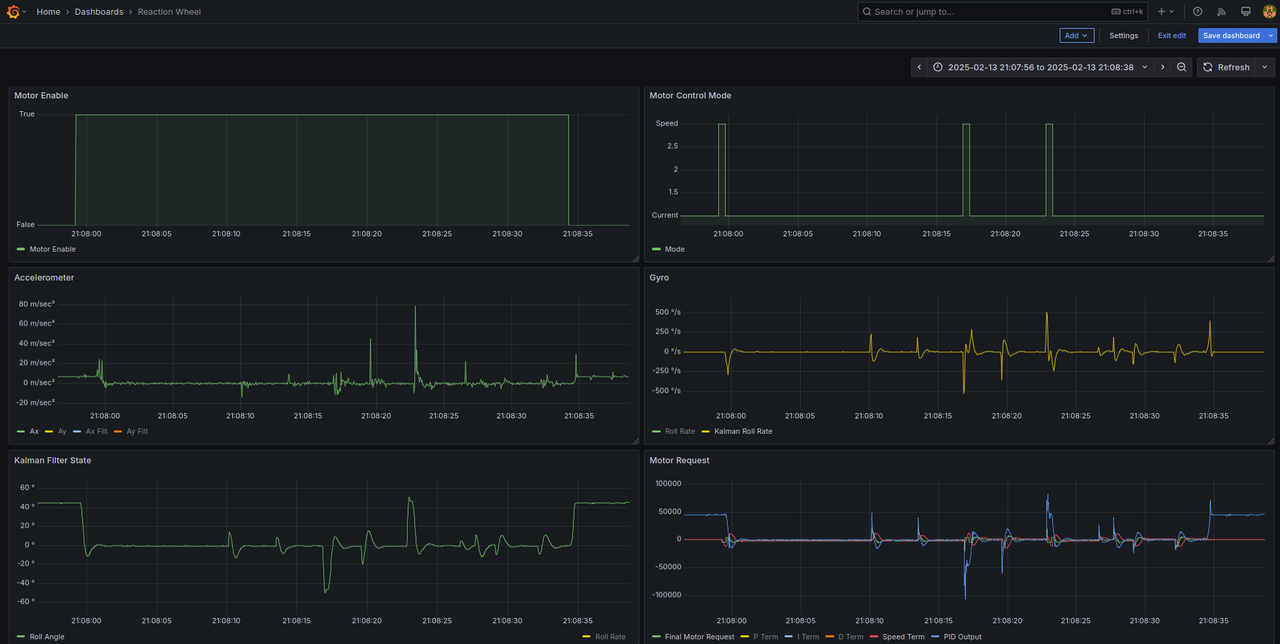Viewport: 1280px width, 644px height.
Task: Zoom out the time range
Action: point(1181,67)
